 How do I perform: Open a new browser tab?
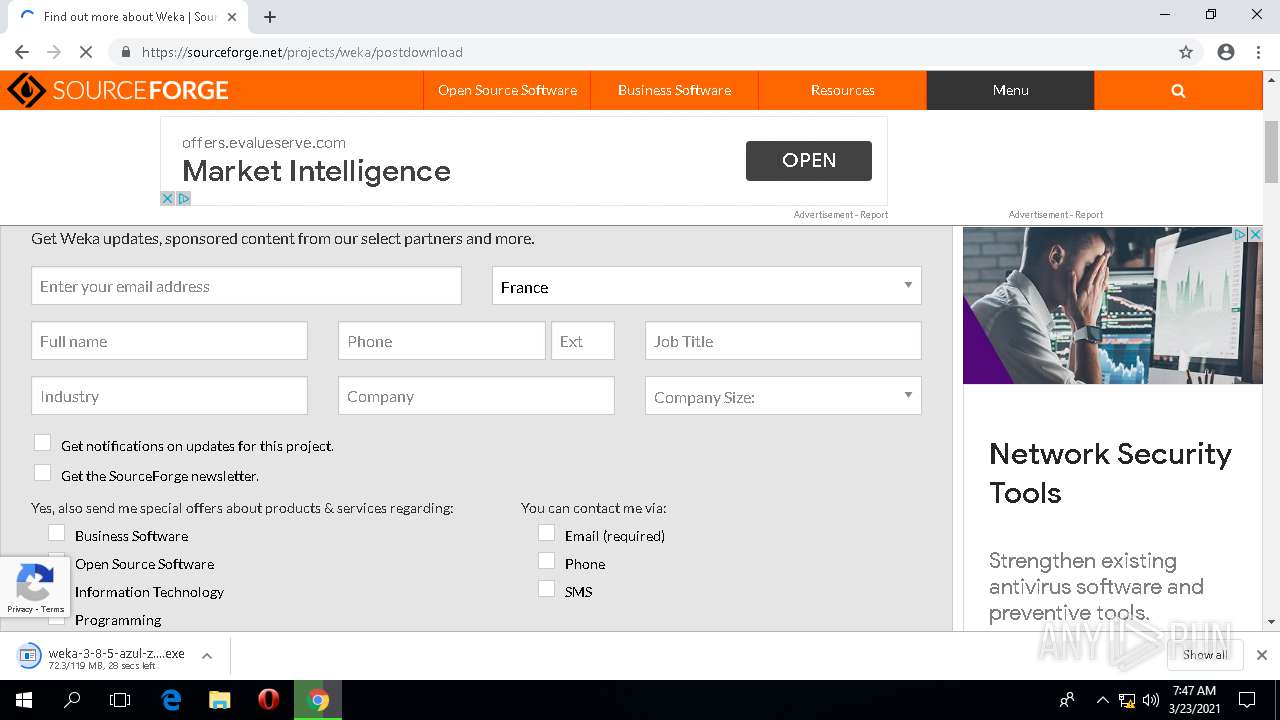tap(270, 16)
